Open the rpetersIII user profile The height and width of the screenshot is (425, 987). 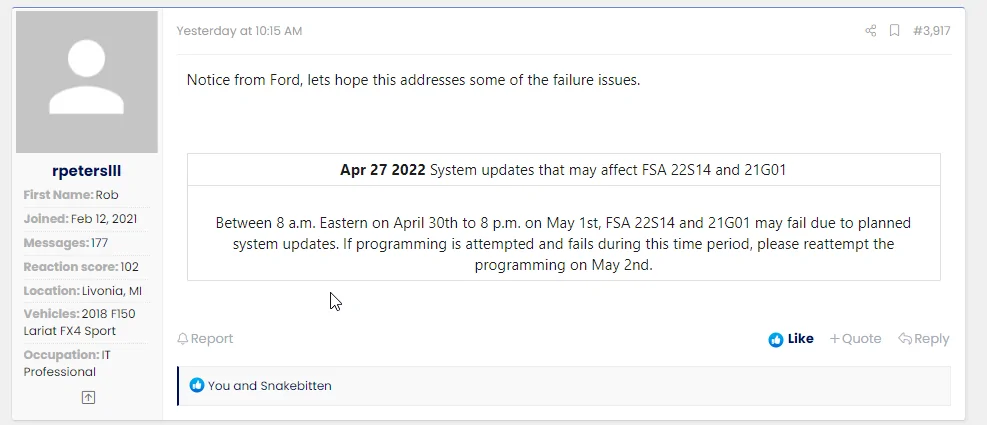[x=87, y=171]
